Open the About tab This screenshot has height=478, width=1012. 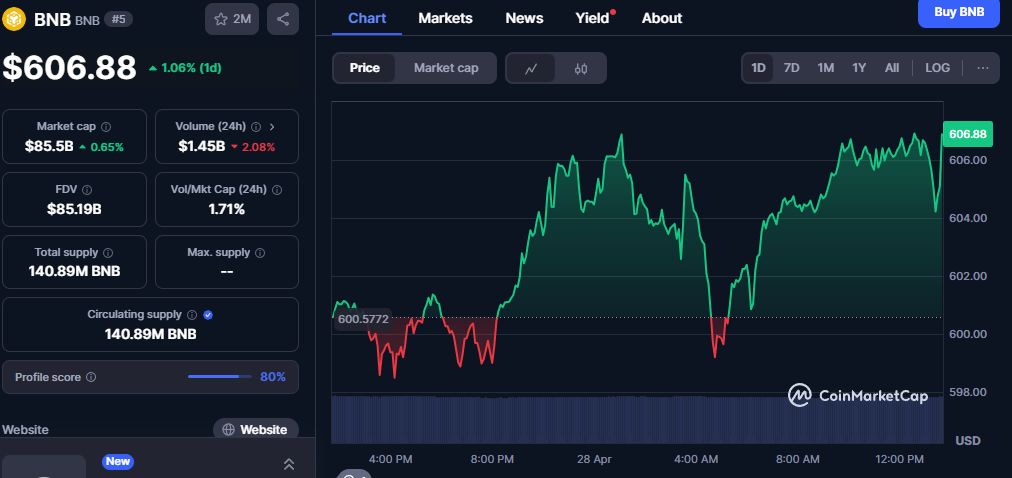(662, 18)
